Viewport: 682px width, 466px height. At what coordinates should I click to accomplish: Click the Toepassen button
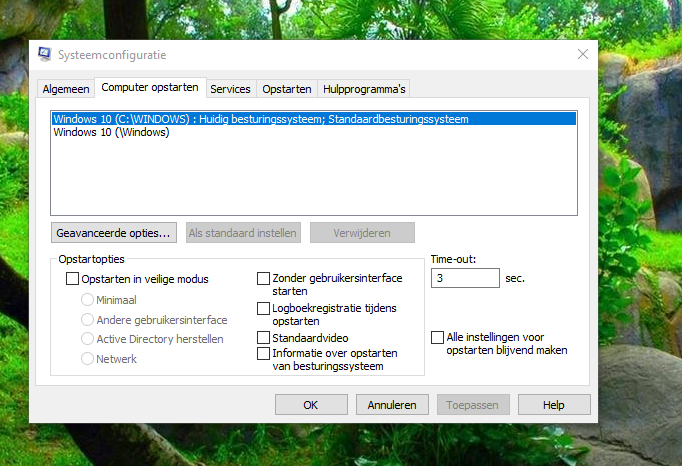coord(473,405)
